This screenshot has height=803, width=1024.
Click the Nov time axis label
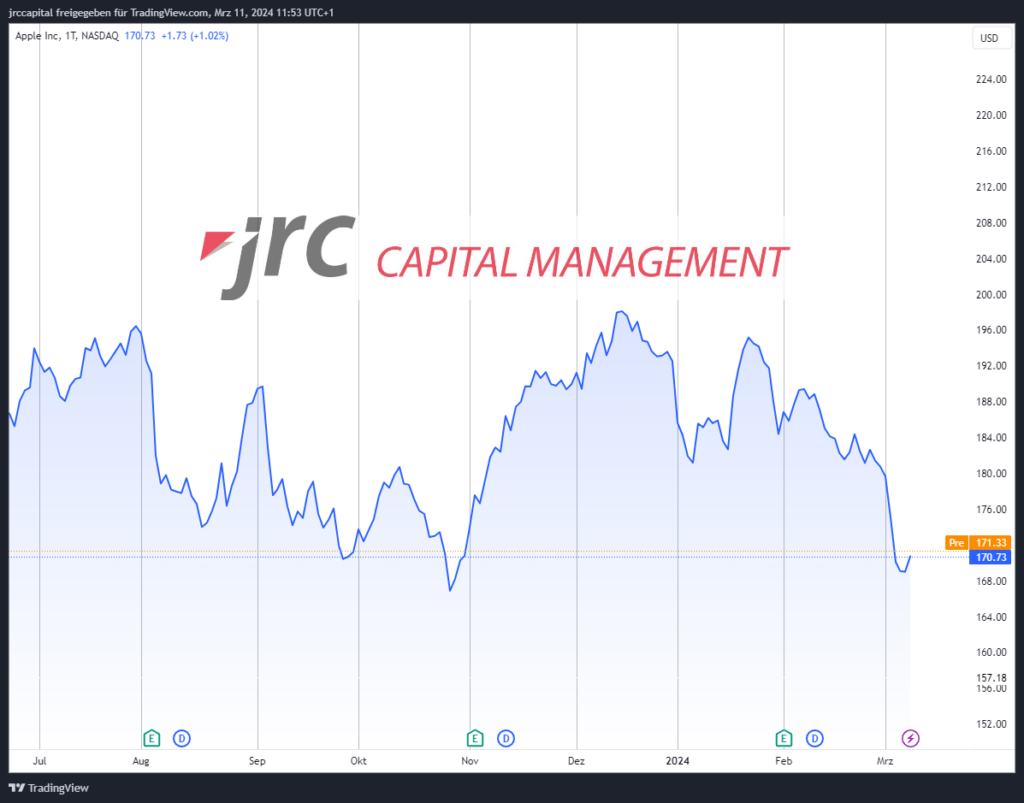(x=470, y=761)
